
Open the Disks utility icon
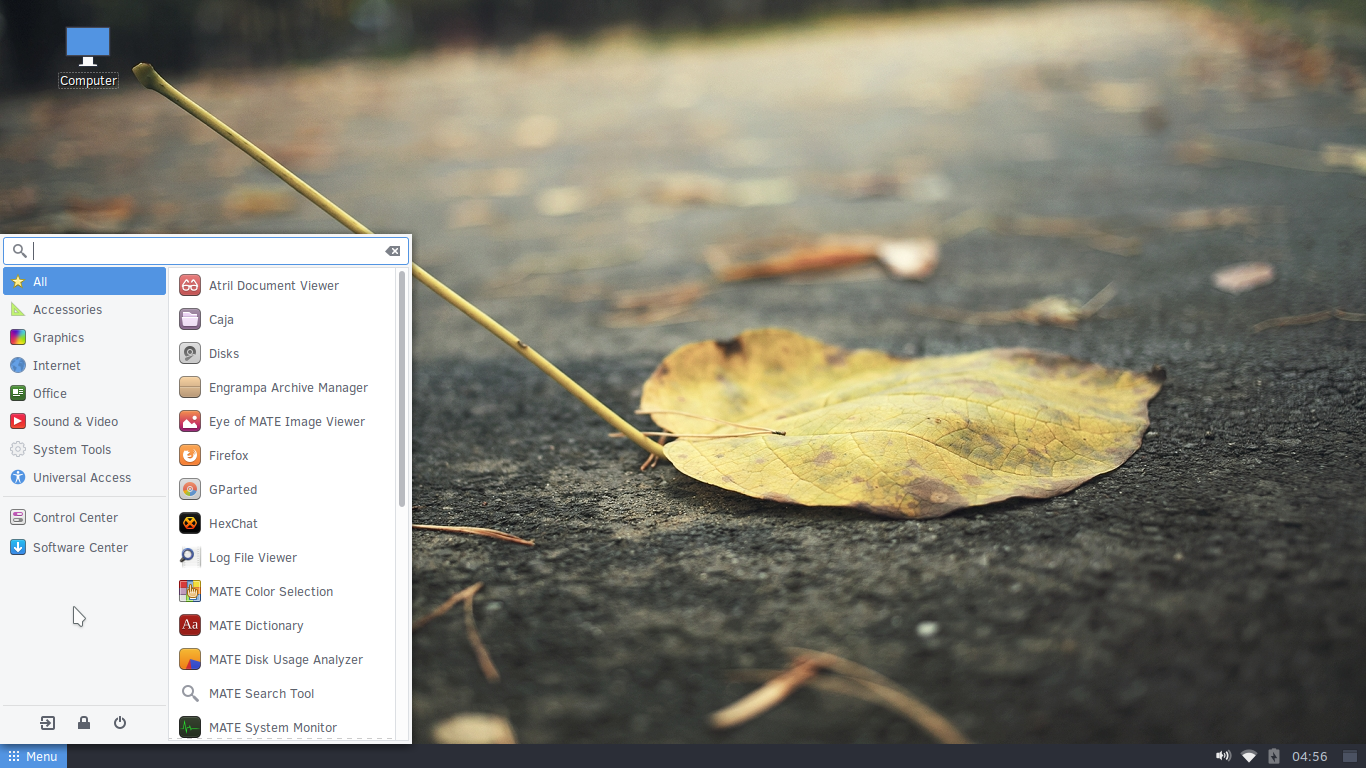[x=190, y=353]
